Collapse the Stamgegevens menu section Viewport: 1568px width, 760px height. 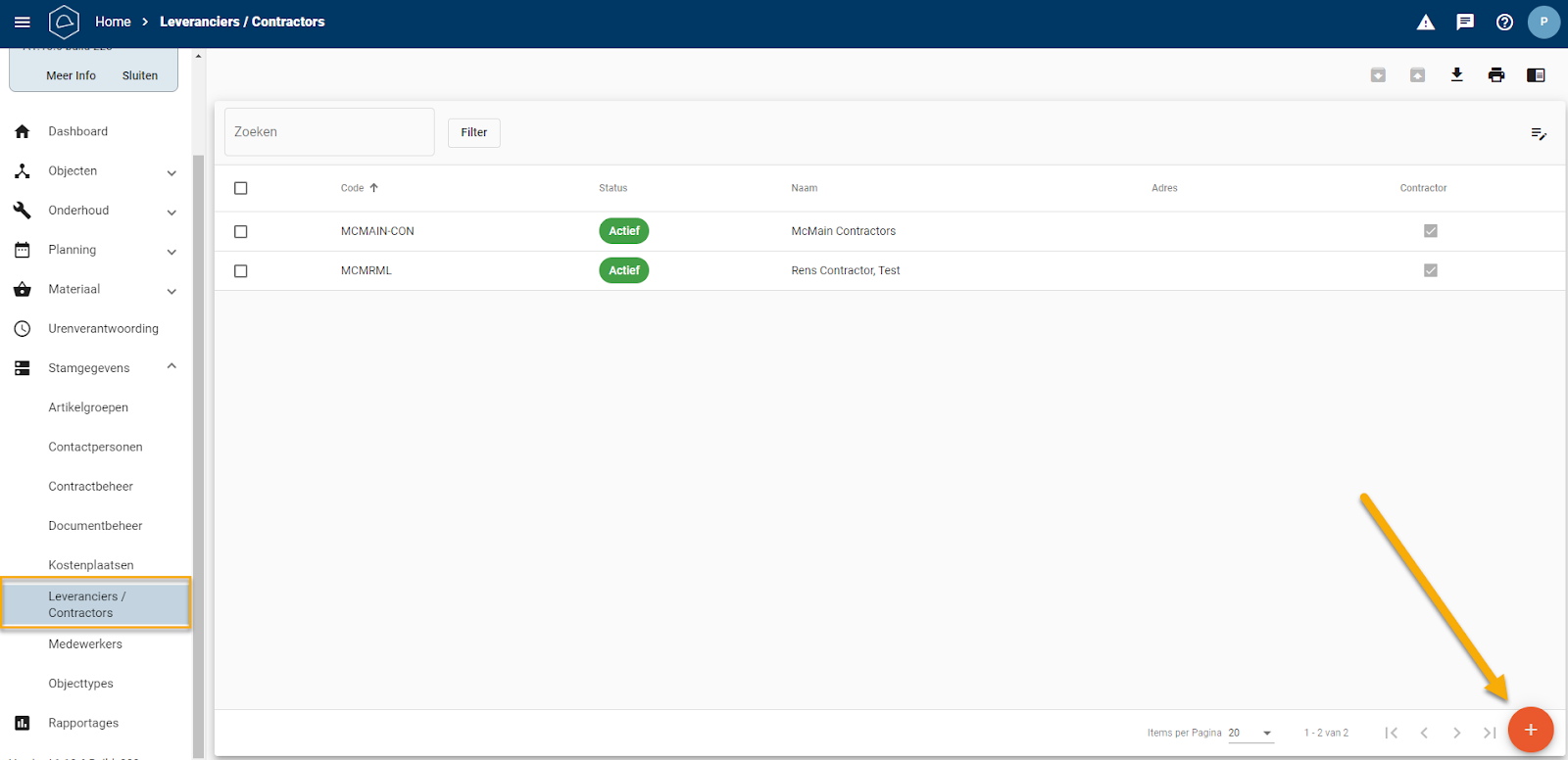[x=171, y=367]
